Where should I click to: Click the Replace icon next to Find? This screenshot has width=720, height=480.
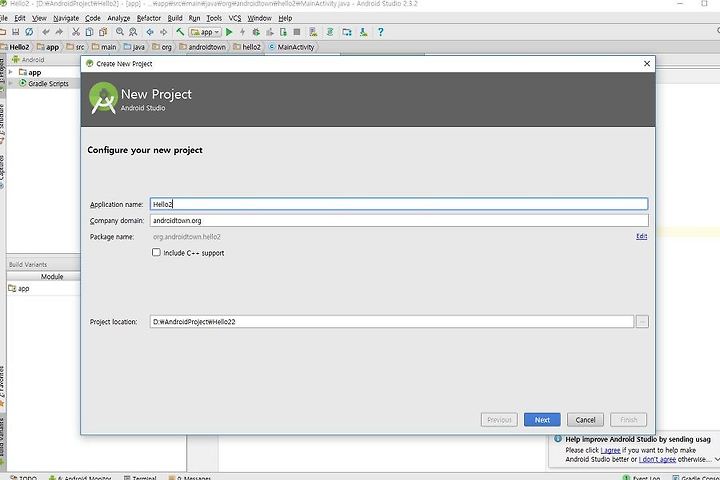click(133, 32)
